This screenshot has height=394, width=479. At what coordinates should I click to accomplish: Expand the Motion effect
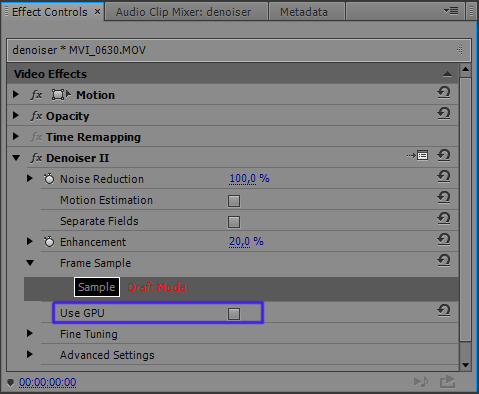point(15,95)
